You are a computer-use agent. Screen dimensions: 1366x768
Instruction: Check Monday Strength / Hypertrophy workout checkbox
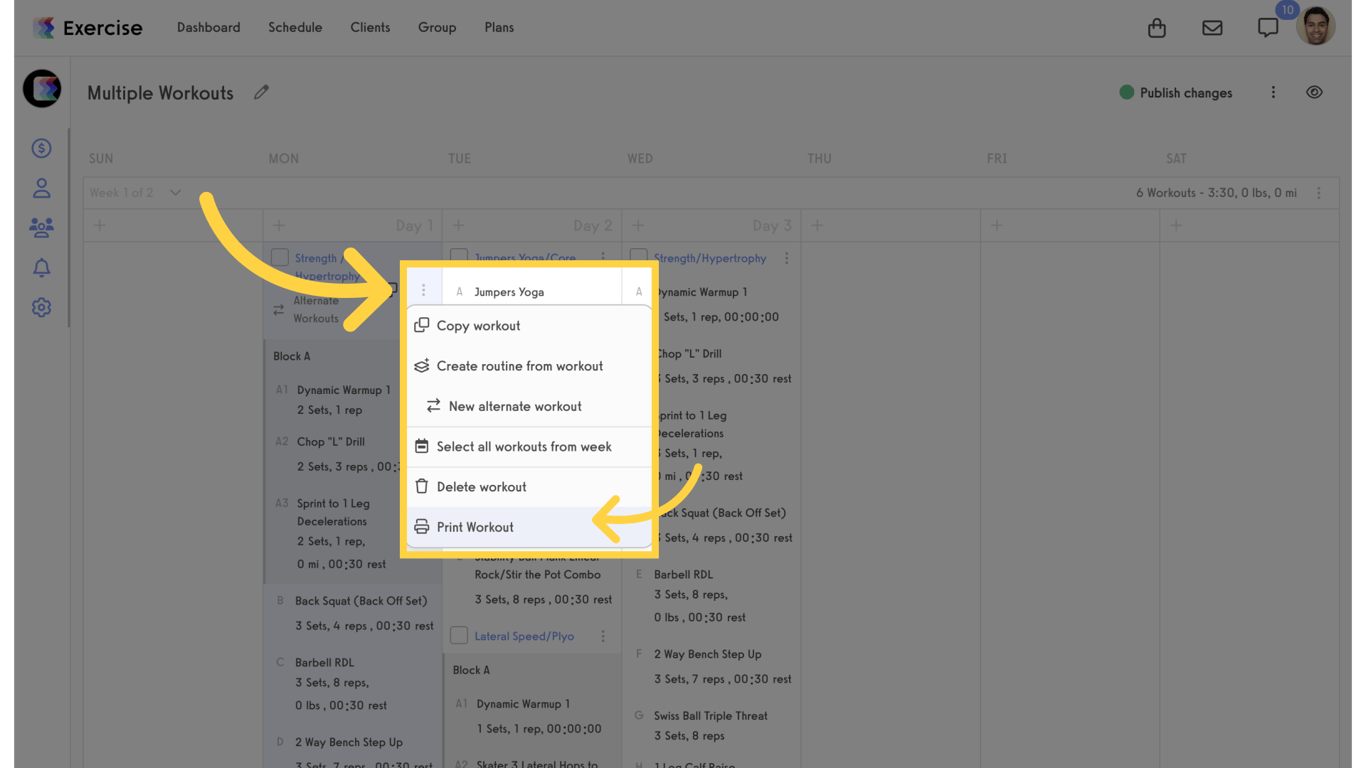(280, 258)
